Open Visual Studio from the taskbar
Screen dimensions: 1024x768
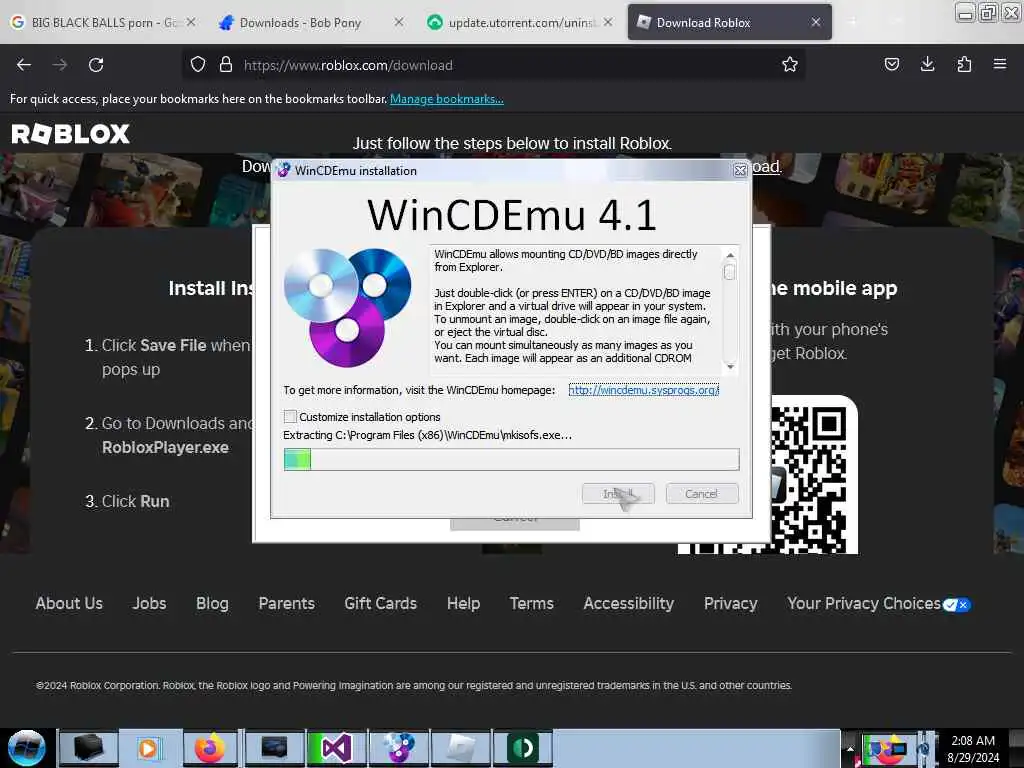pos(336,748)
